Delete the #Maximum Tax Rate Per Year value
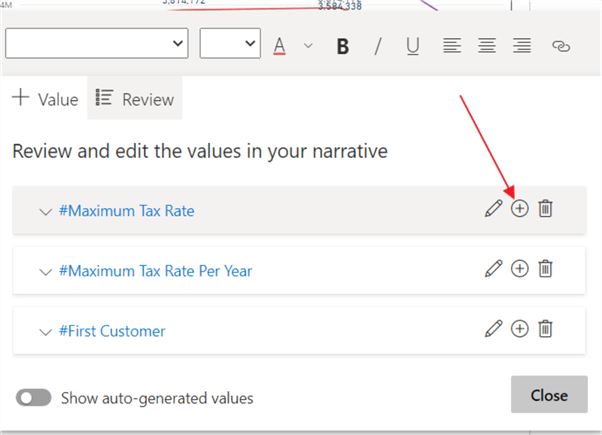602x435 pixels. click(545, 269)
